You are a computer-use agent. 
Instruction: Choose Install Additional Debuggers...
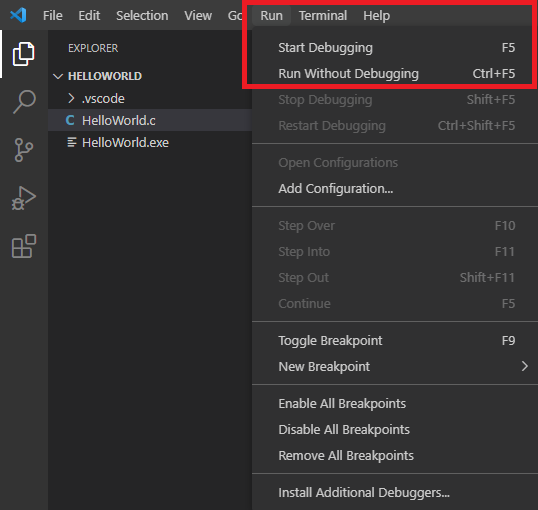[x=396, y=492]
